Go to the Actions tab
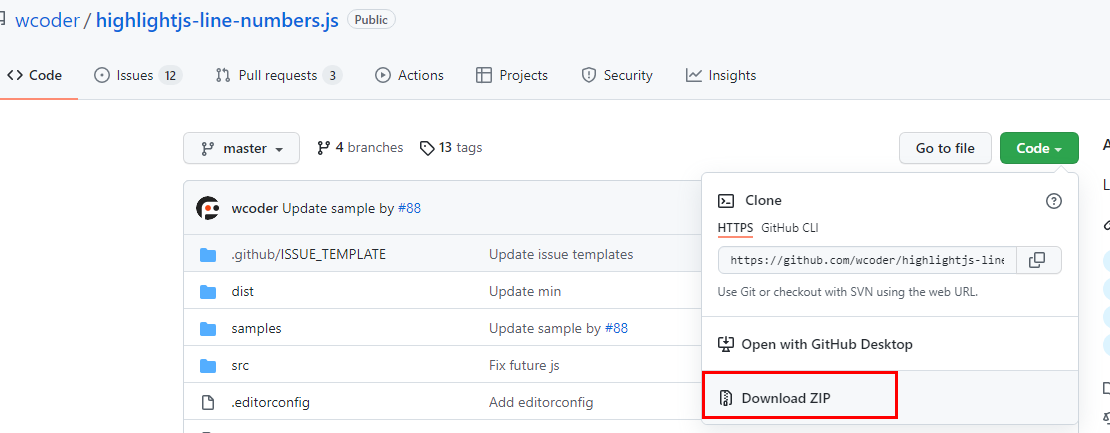 coord(409,75)
